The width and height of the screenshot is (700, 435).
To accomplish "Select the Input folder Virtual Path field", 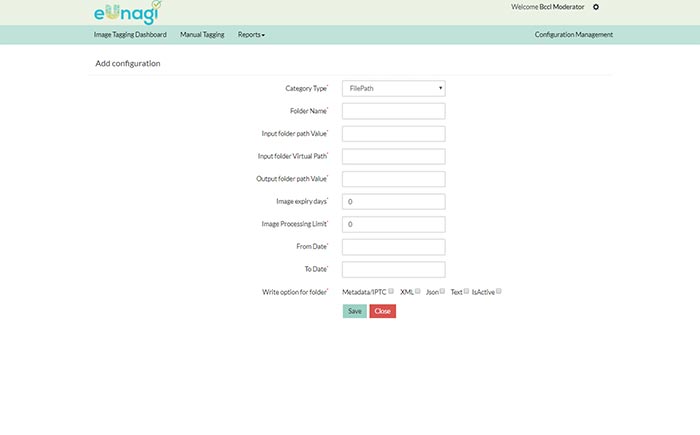I will point(393,156).
